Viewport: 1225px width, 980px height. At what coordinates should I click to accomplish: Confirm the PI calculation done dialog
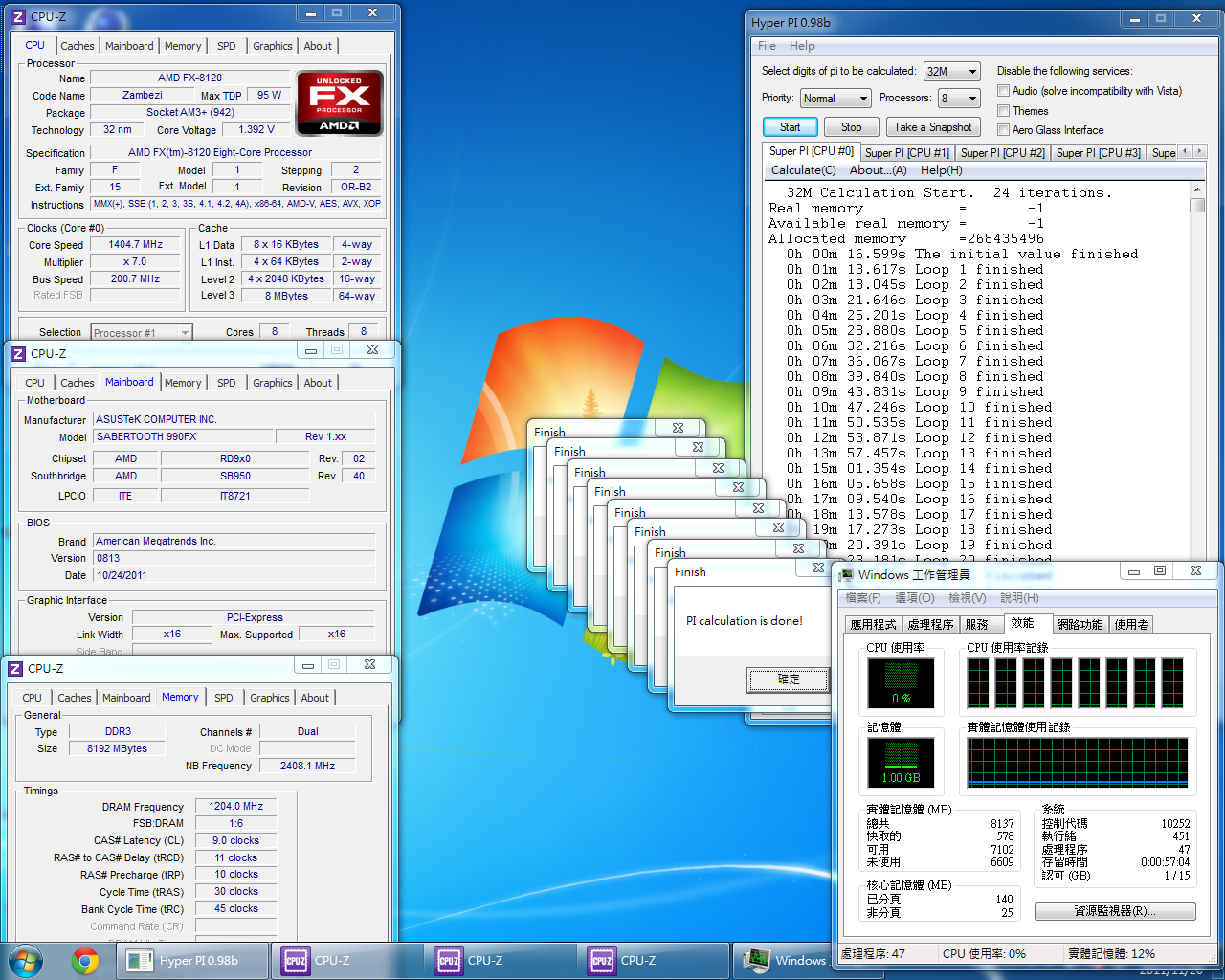(x=788, y=679)
